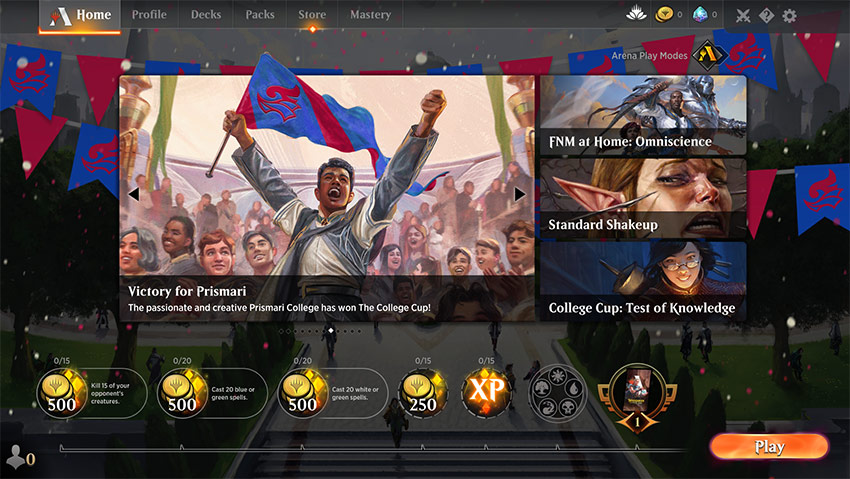Go to next carousel slide arrow

(x=519, y=193)
